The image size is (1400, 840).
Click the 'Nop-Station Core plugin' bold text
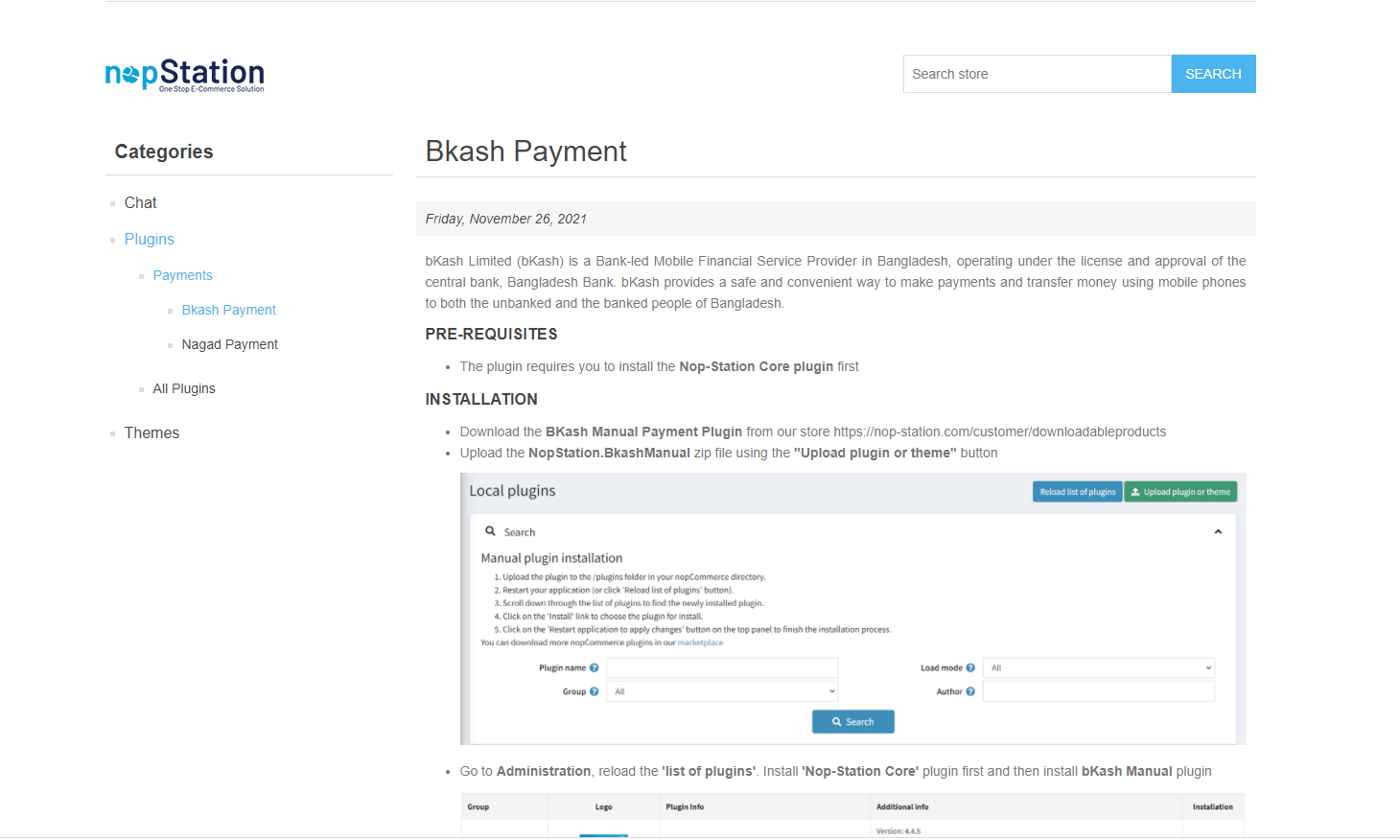[x=756, y=366]
